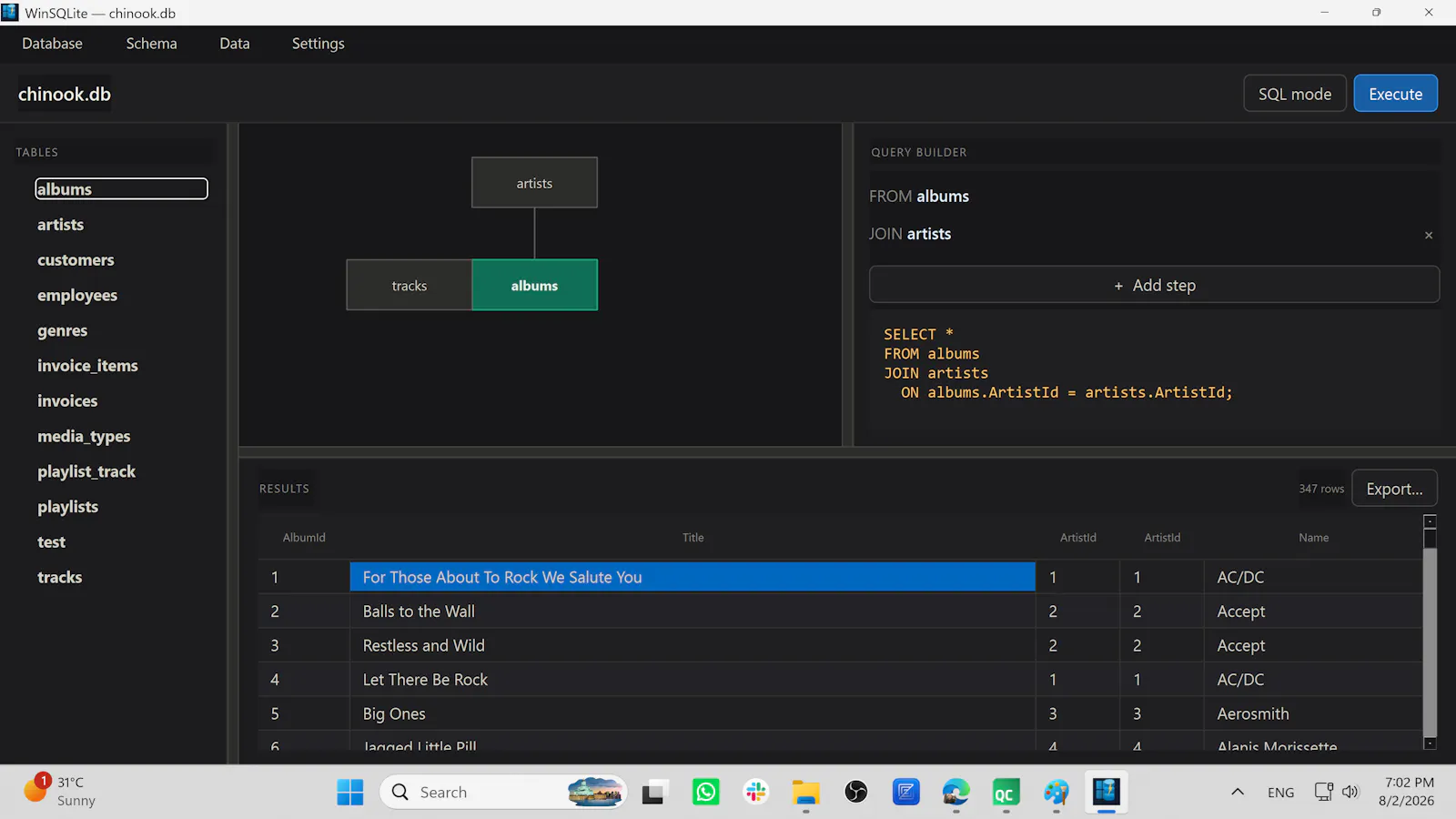This screenshot has height=819, width=1456.
Task: Click the results scrollbar up arrow
Action: click(x=1430, y=521)
